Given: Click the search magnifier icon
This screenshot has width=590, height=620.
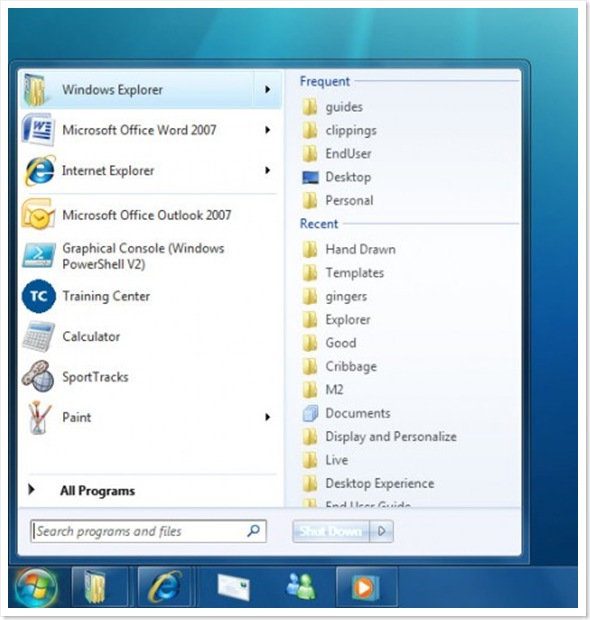Looking at the screenshot, I should pos(253,531).
